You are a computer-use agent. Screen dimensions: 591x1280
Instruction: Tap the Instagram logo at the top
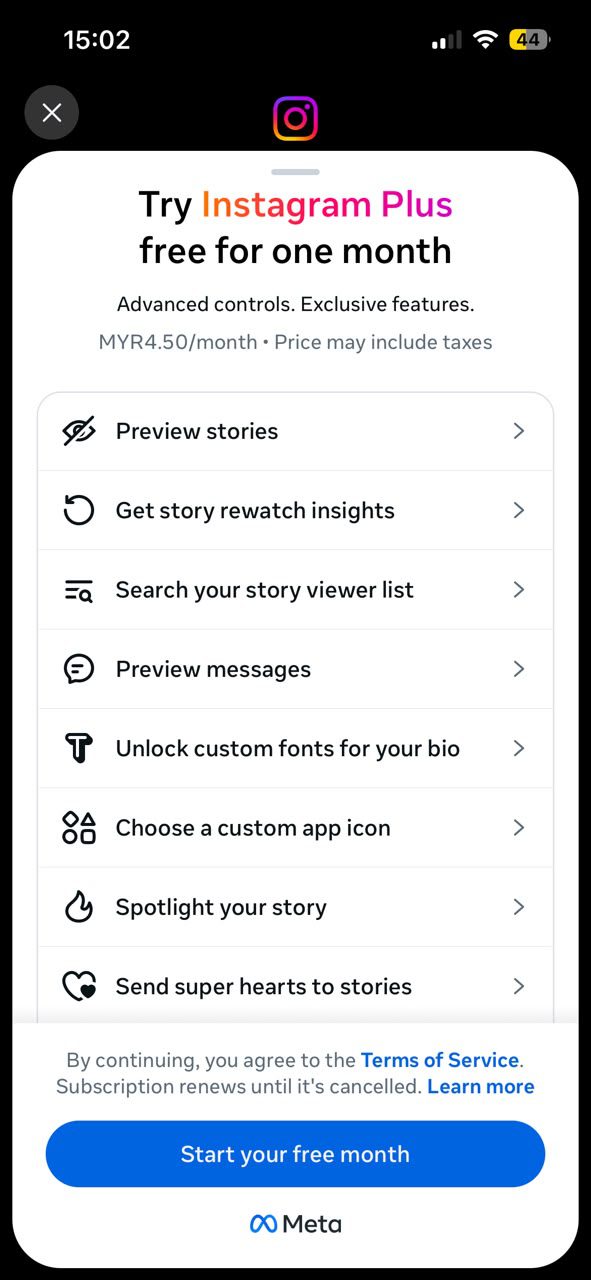pos(295,119)
